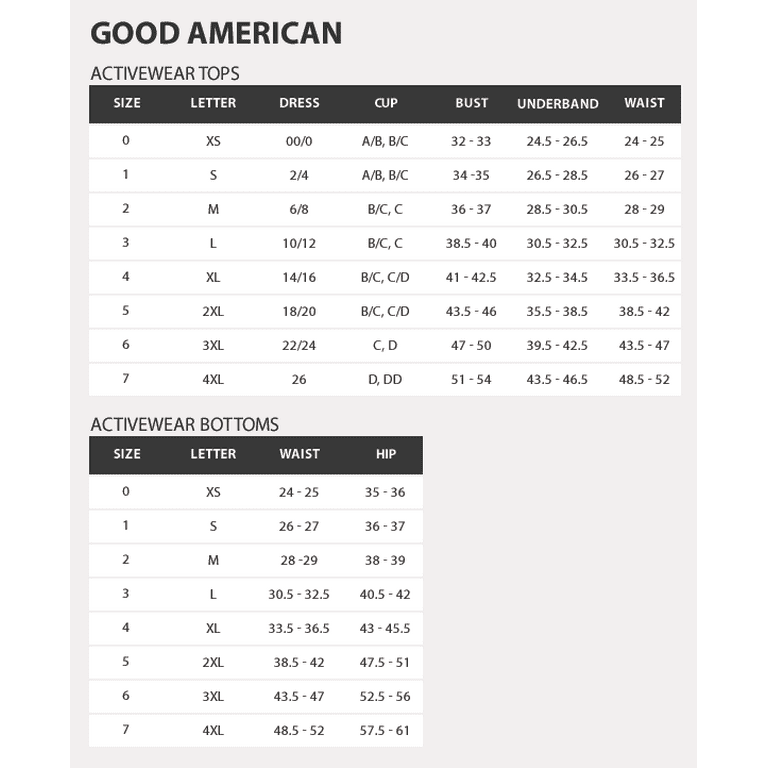Screen dimensions: 768x768
Task: Select the ACTIVEWEAR BOTTOMS section title
Action: 184,424
